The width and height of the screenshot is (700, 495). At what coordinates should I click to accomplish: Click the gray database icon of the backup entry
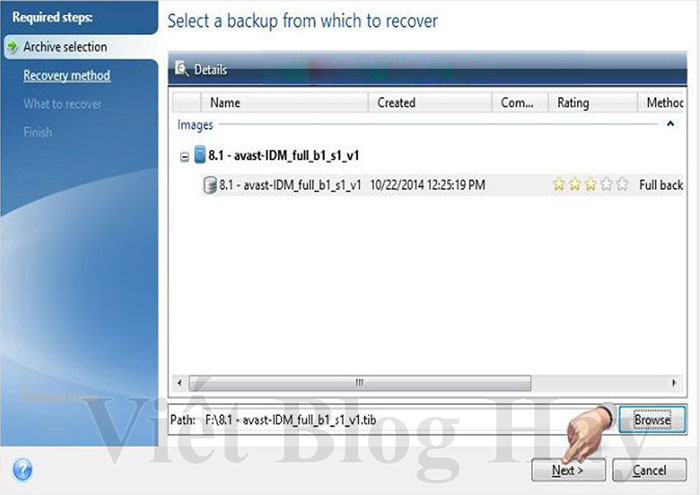[x=209, y=185]
